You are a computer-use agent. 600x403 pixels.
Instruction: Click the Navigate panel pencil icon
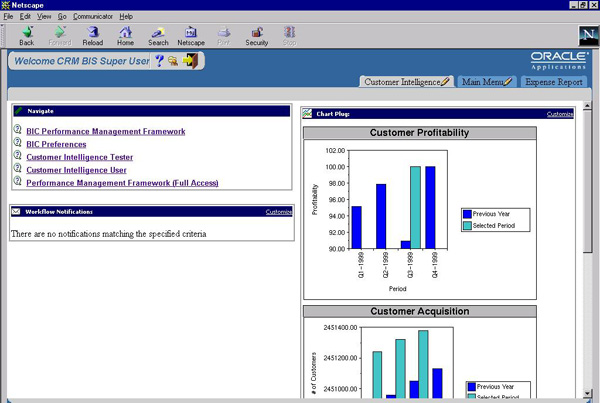pos(18,111)
